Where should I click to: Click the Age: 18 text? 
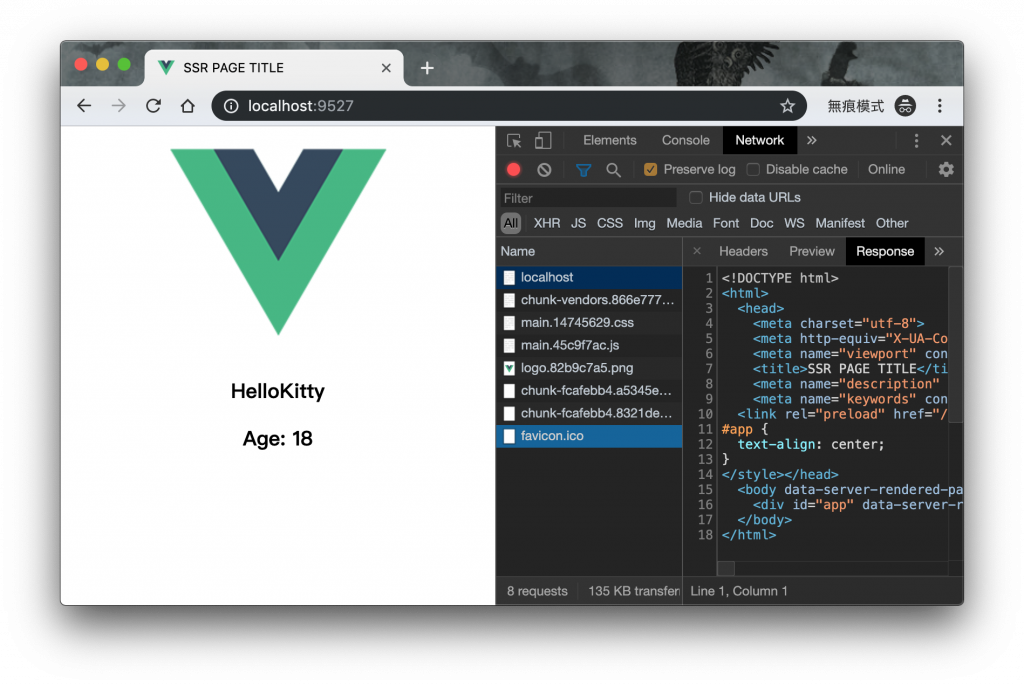click(278, 439)
